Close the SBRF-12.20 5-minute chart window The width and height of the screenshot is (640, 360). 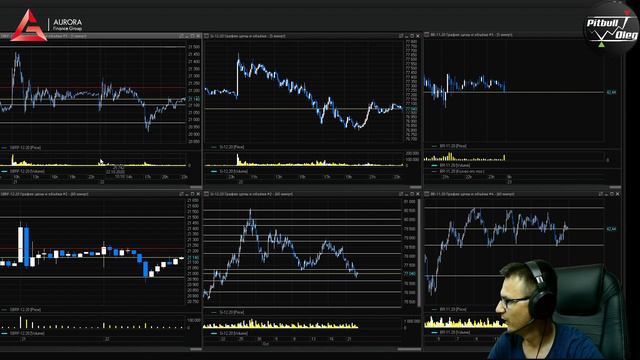pyautogui.click(x=198, y=36)
